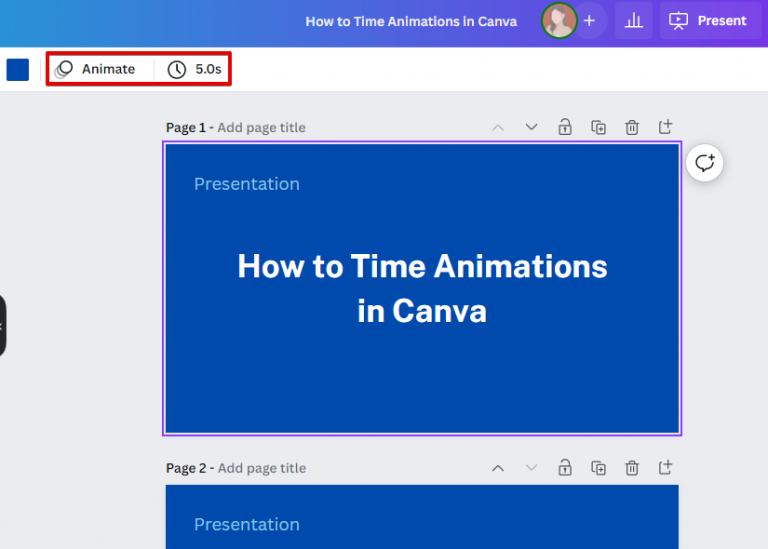Click Page 2 title field
768x549 pixels.
pyautogui.click(x=261, y=468)
